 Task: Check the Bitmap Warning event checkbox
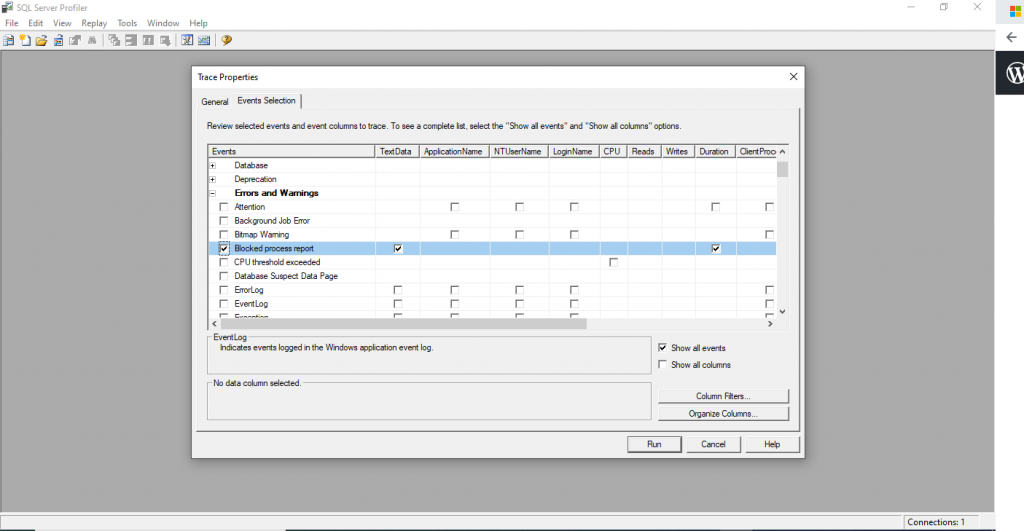pos(224,234)
